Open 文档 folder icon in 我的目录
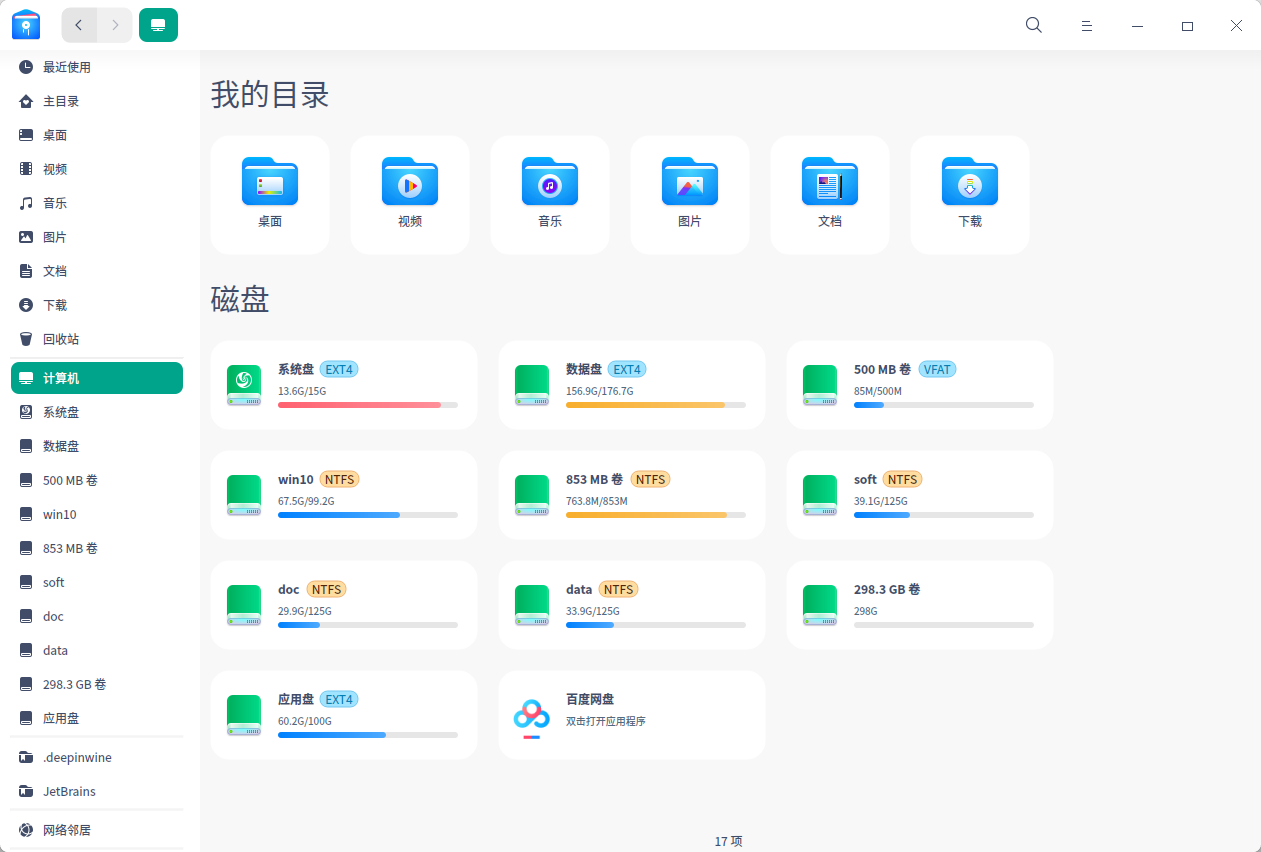1261x852 pixels. (x=830, y=181)
